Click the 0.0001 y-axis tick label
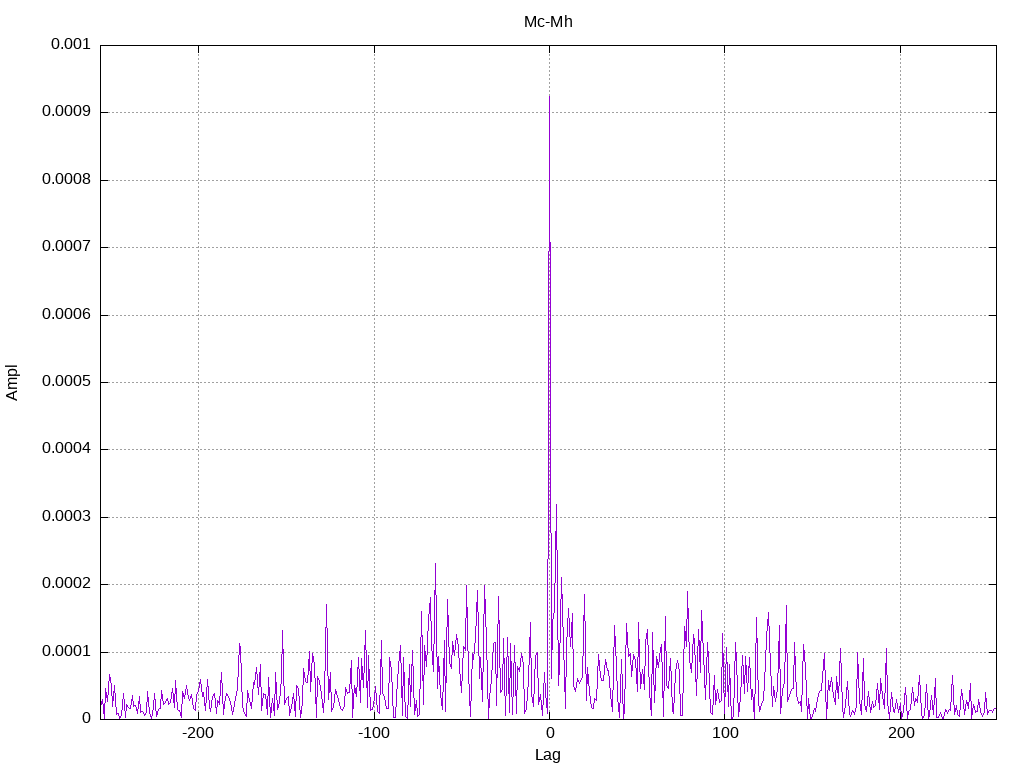Screen dimensions: 1024x768 (66, 652)
